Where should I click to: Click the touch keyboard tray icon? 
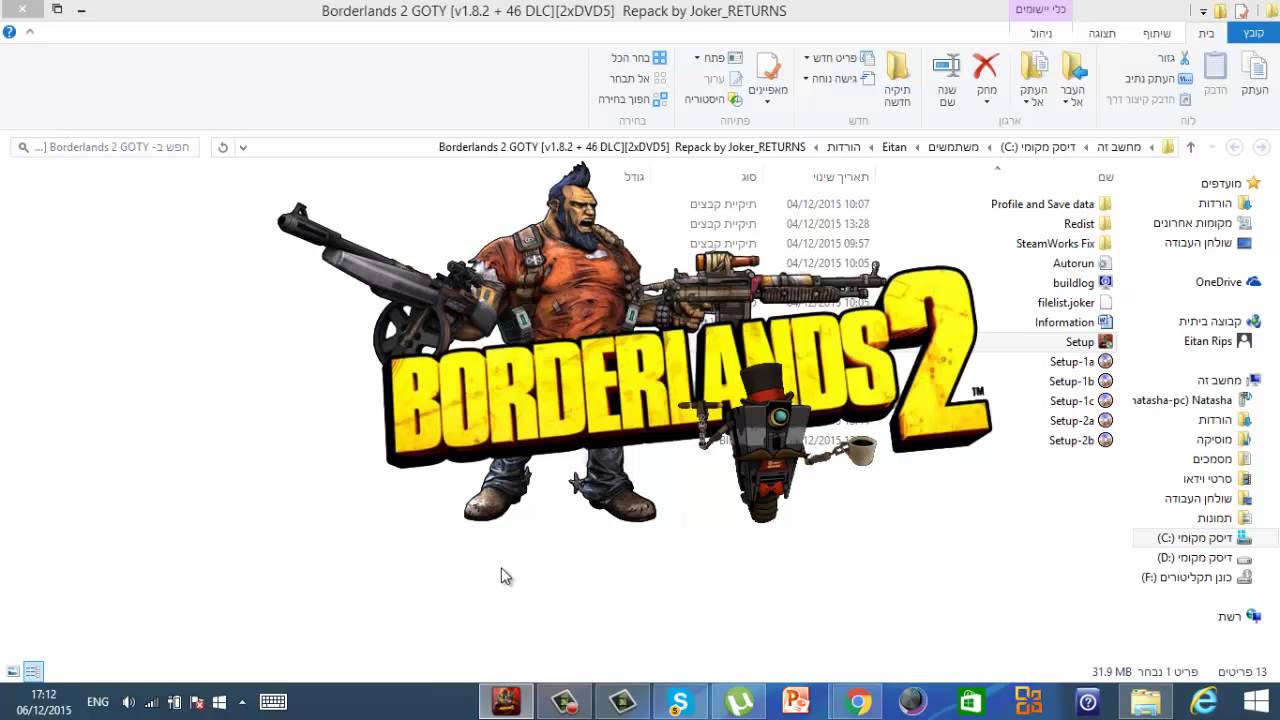point(273,702)
